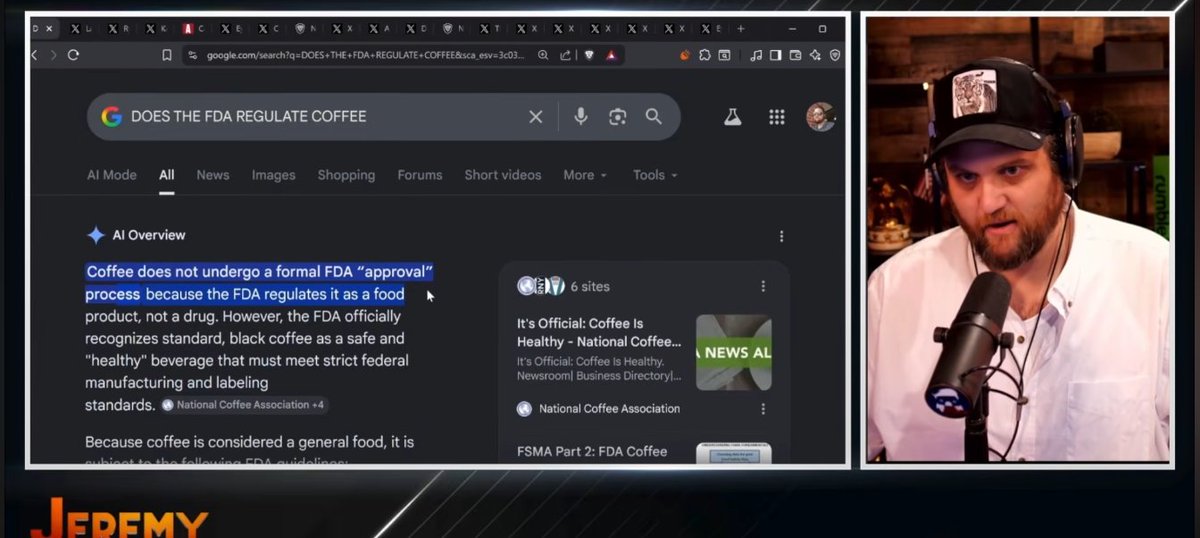1200x538 pixels.
Task: Search by image with Google Lens icon
Action: pos(617,117)
